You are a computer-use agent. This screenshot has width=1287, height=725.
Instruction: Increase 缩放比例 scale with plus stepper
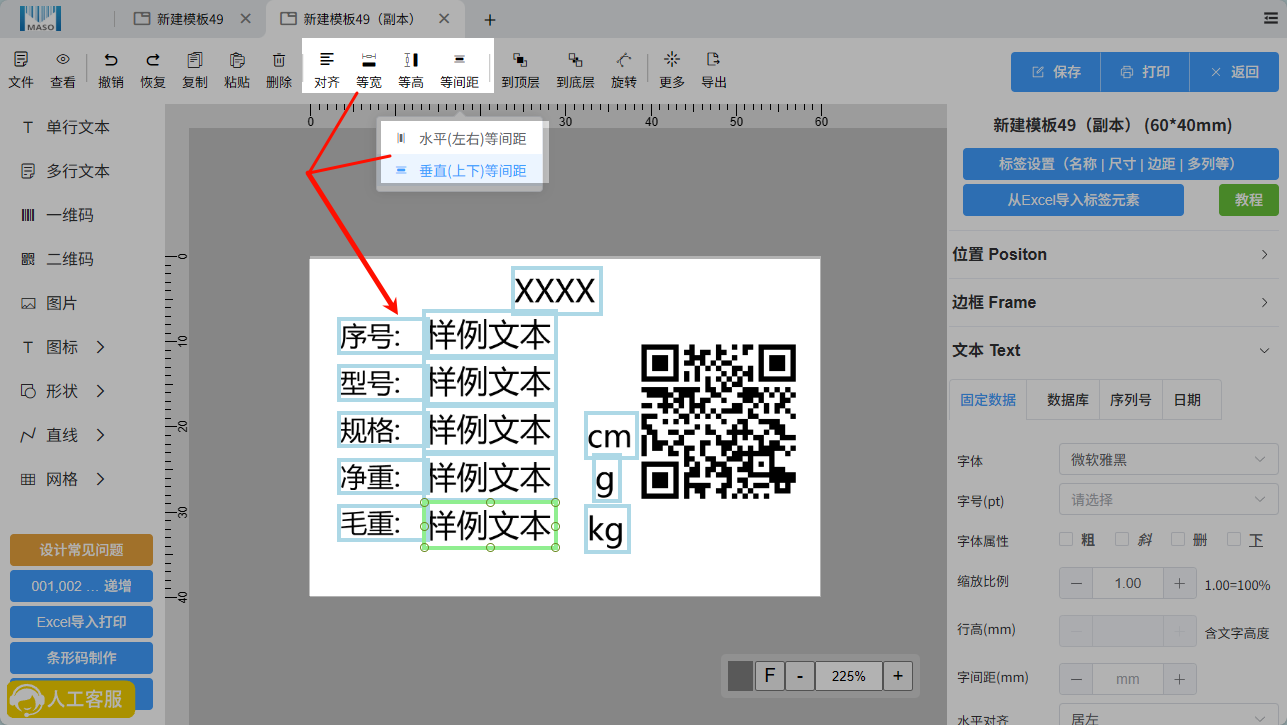tap(1179, 583)
